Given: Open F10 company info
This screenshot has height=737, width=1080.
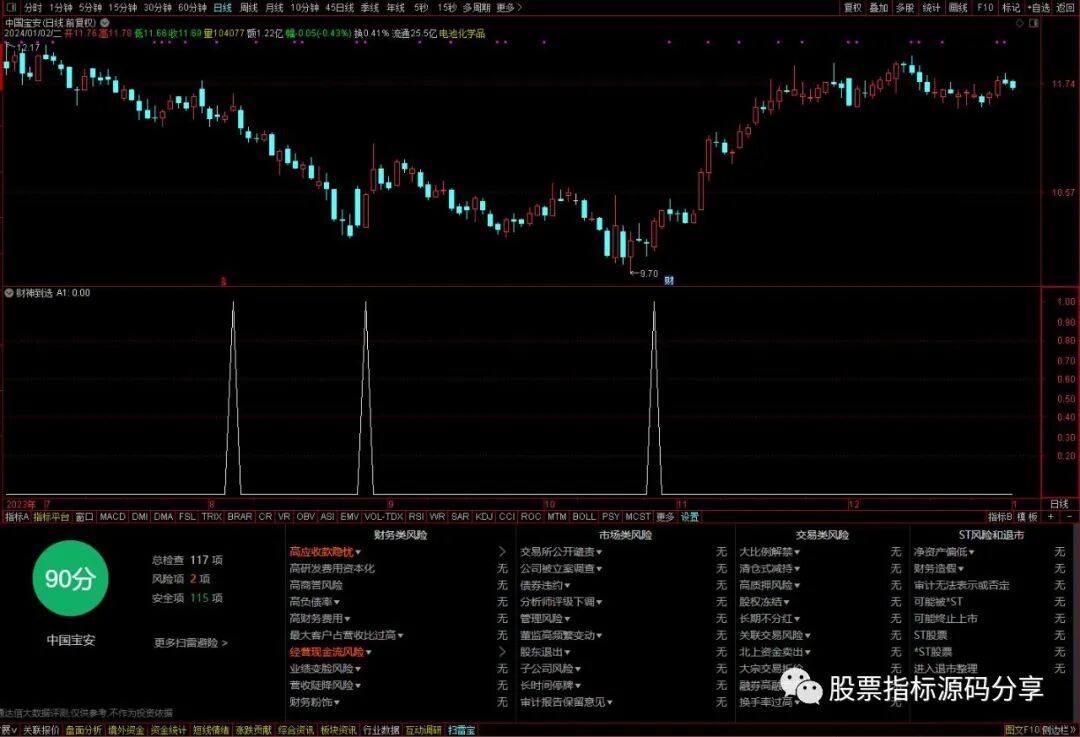Looking at the screenshot, I should [985, 8].
